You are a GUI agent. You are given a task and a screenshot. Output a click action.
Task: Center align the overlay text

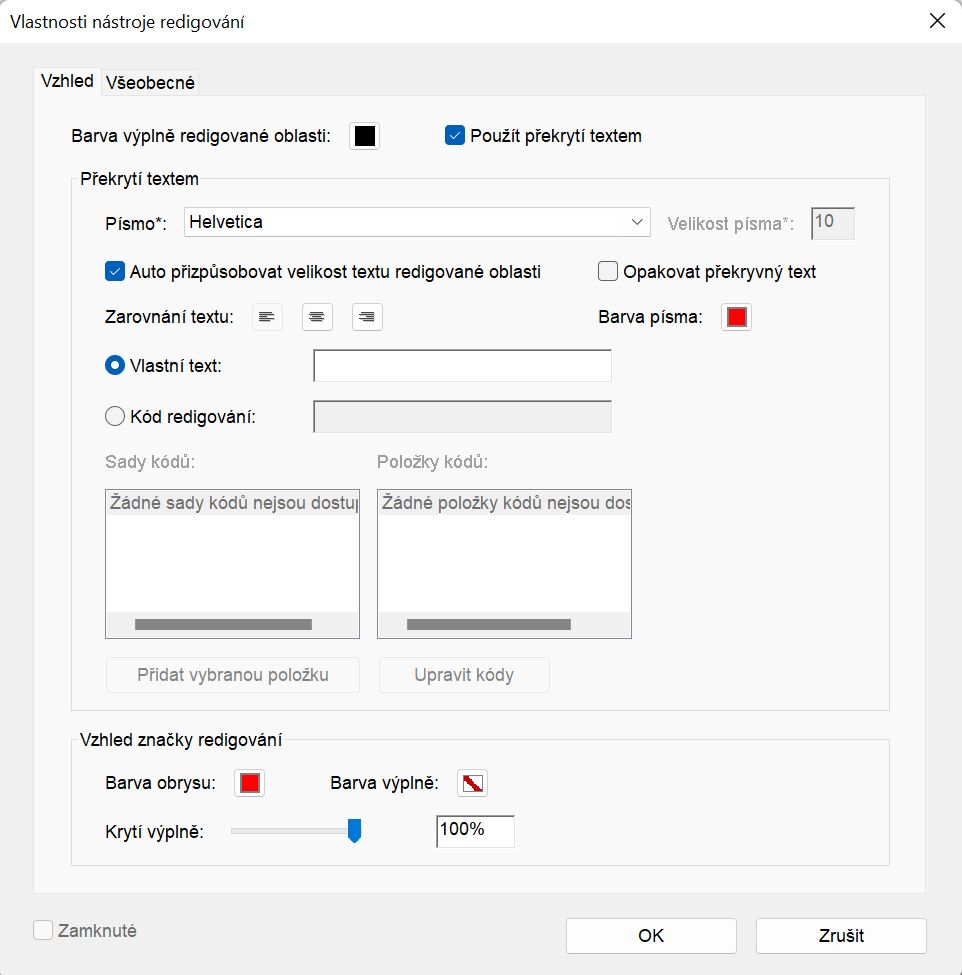(x=316, y=317)
